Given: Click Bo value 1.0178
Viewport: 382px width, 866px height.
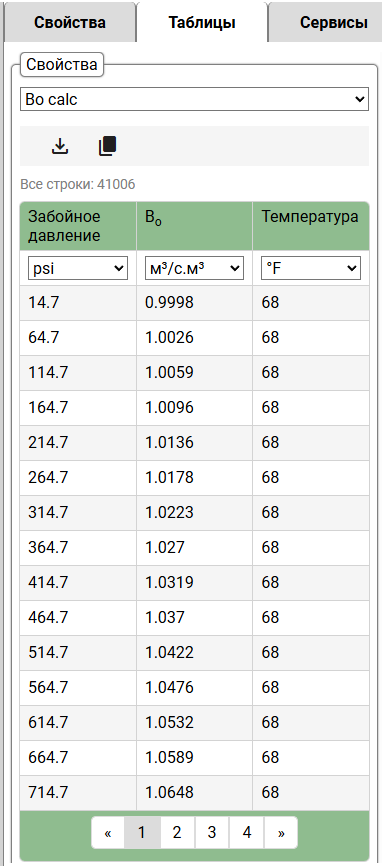Looking at the screenshot, I should [x=194, y=478].
